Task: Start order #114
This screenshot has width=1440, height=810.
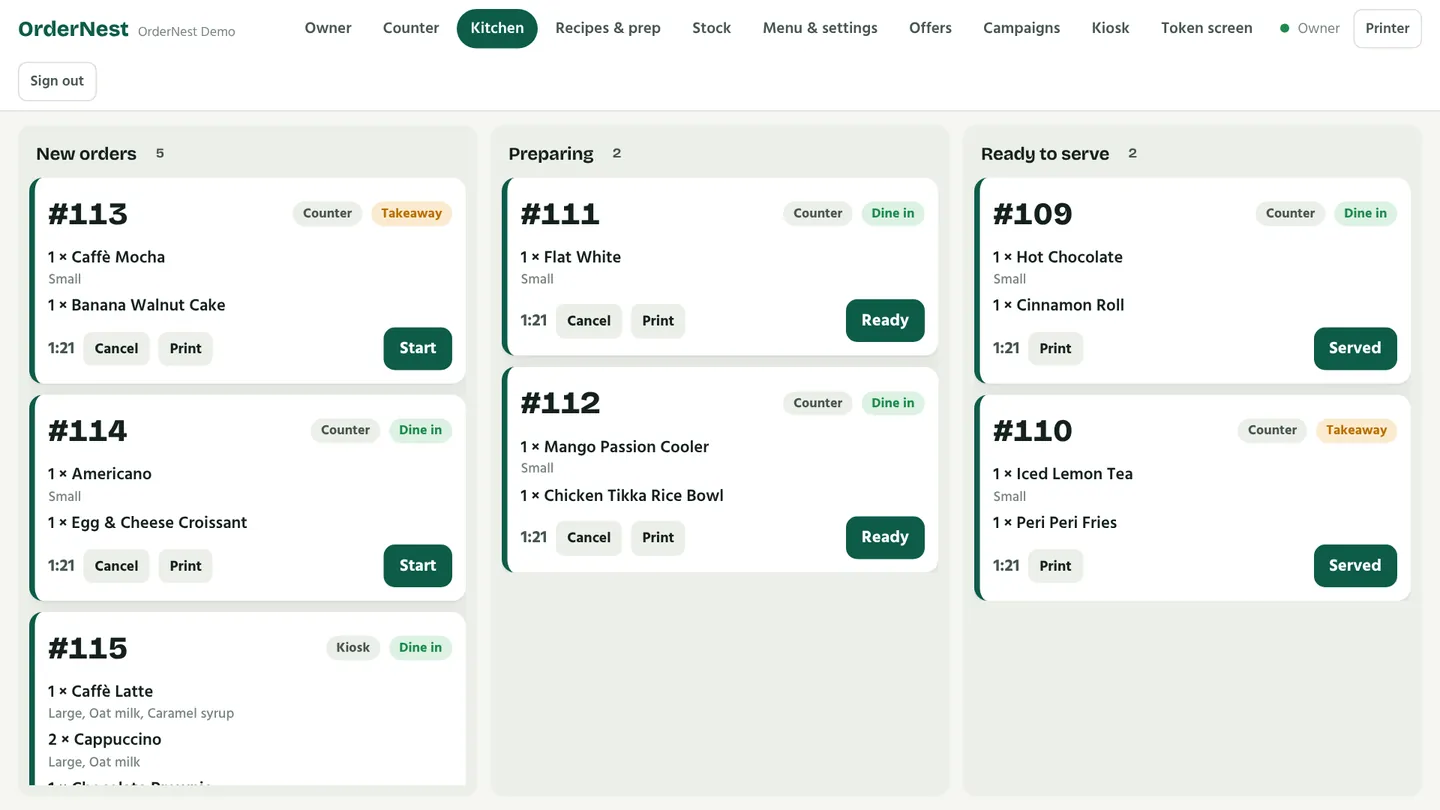Action: click(x=417, y=566)
